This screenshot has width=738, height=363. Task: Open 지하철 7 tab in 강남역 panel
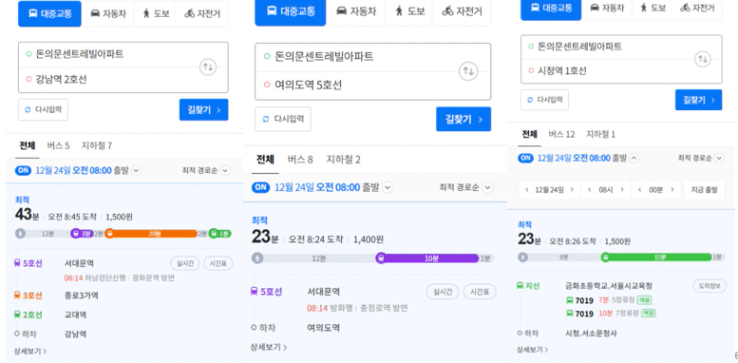96,145
